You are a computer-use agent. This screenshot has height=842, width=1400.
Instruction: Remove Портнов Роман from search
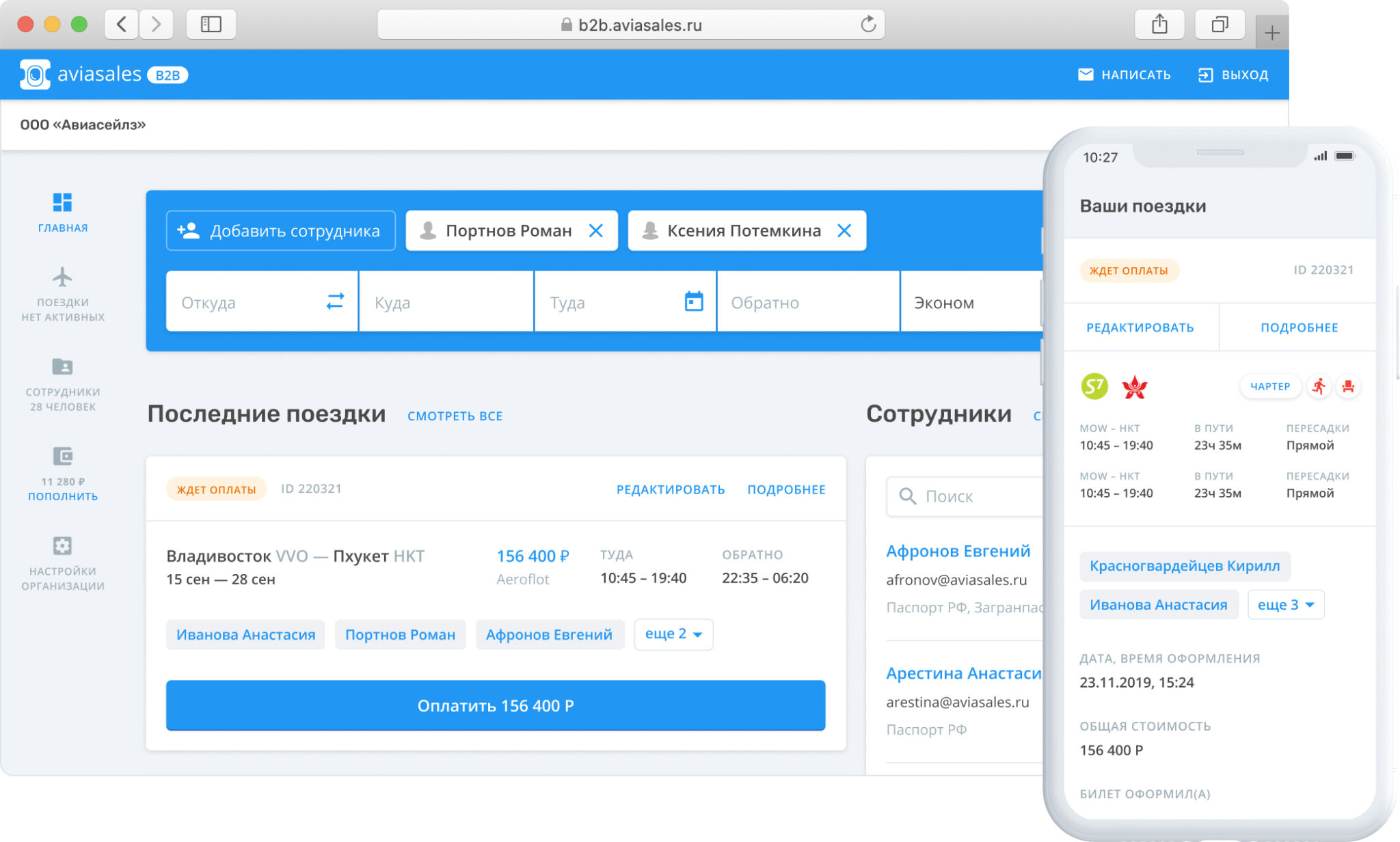click(x=596, y=231)
